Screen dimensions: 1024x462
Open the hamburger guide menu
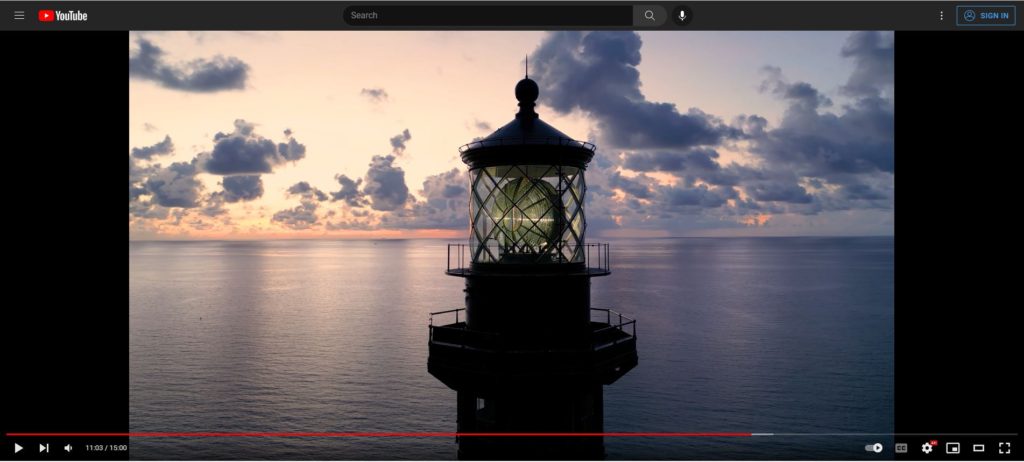(20, 16)
